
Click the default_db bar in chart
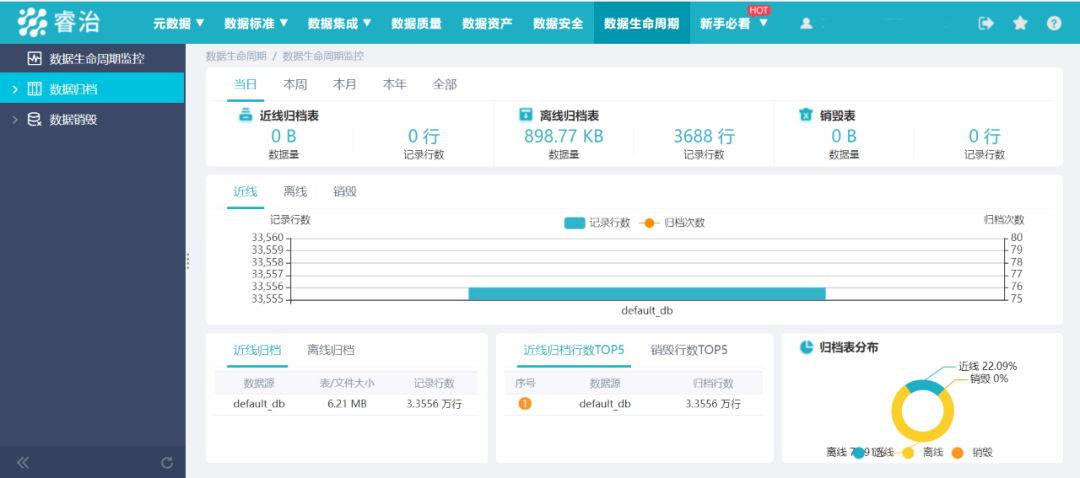tap(647, 292)
